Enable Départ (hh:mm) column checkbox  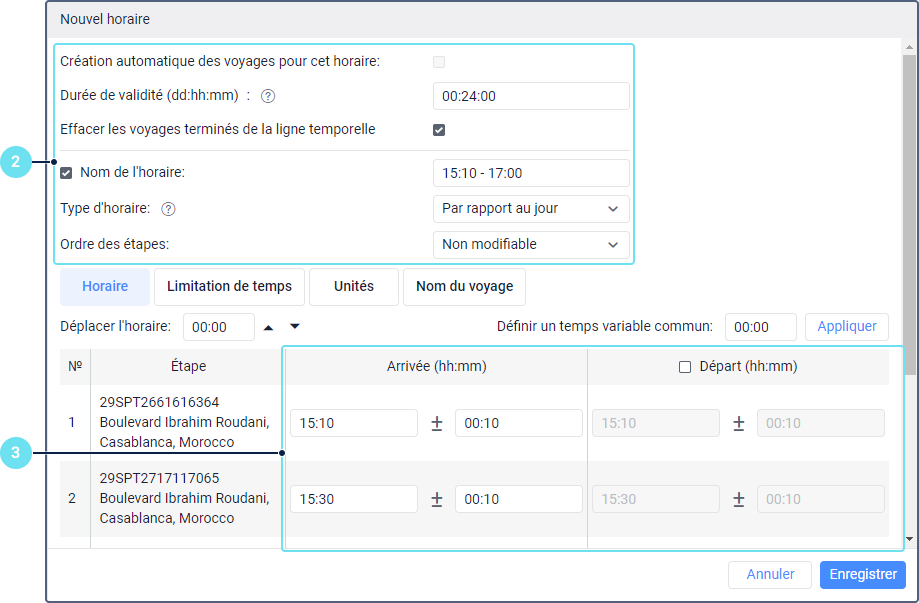click(685, 367)
